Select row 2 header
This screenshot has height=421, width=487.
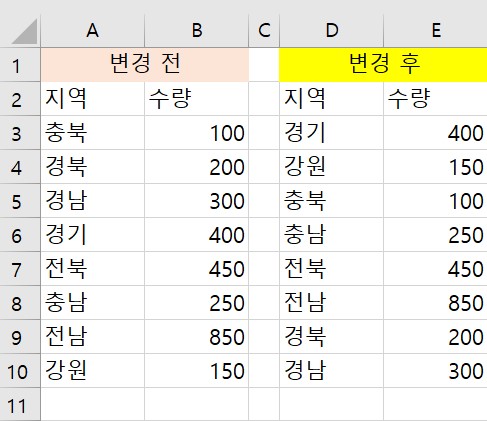(20, 99)
